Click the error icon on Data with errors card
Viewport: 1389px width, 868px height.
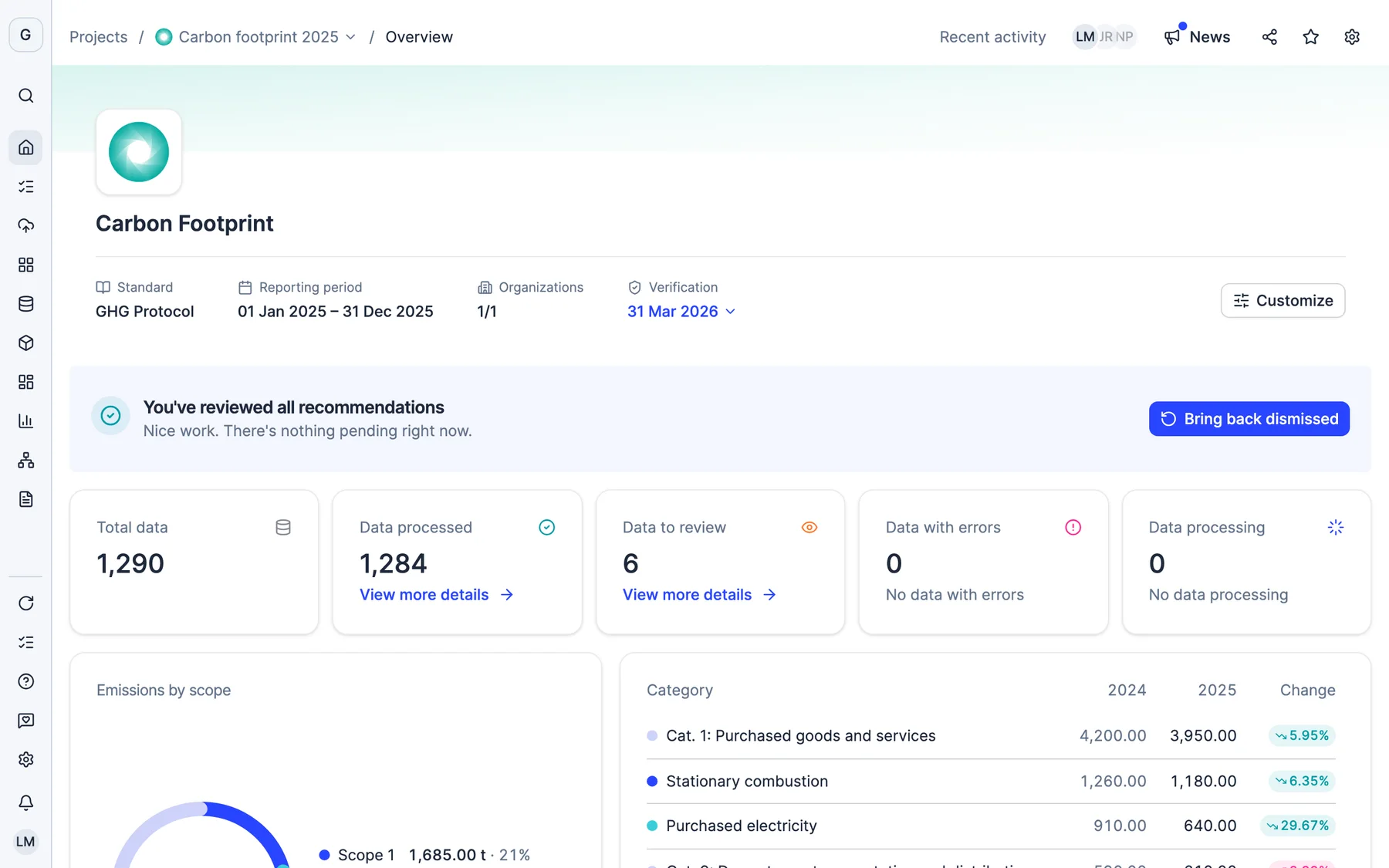coord(1073,528)
